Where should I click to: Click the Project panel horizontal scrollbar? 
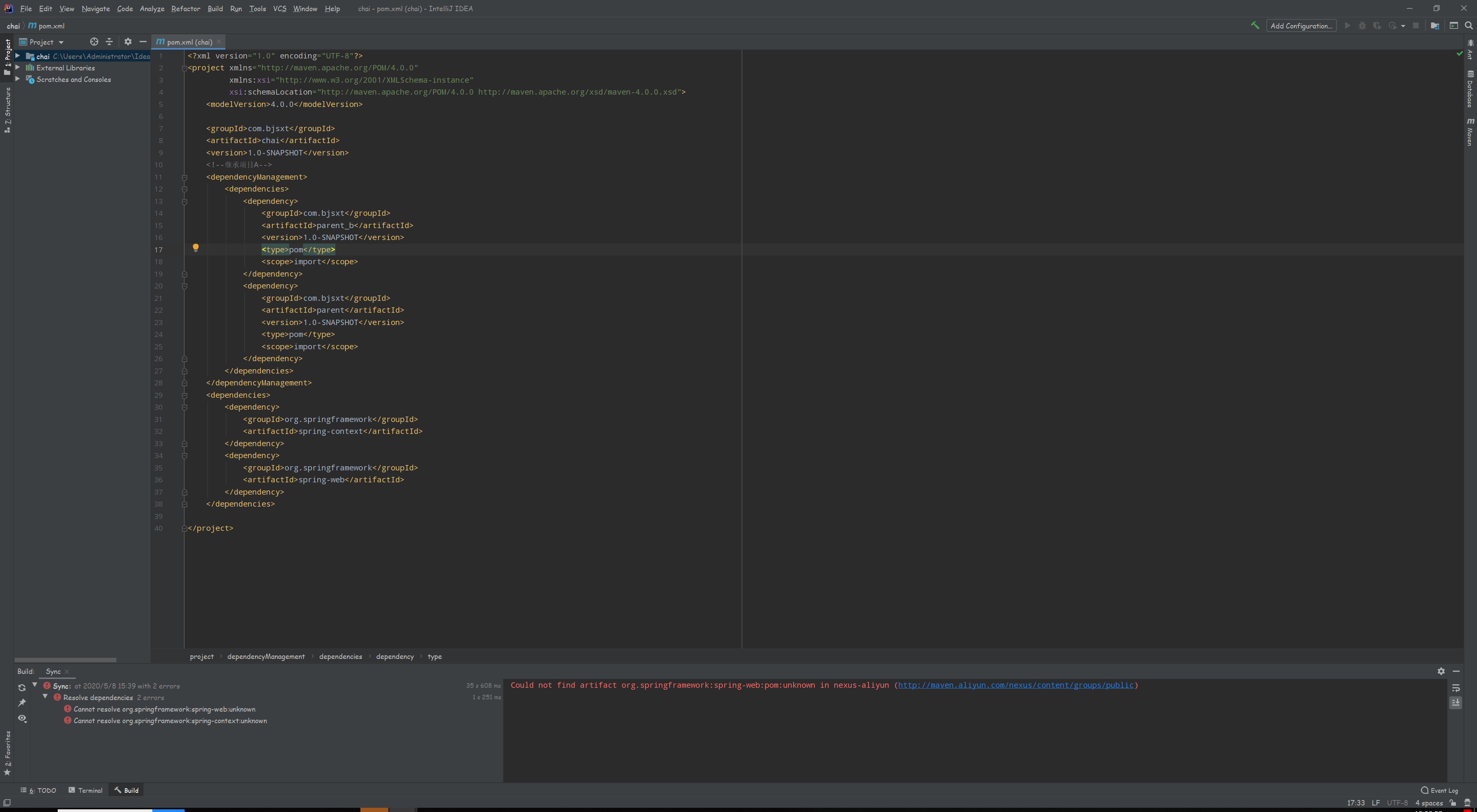click(x=65, y=660)
